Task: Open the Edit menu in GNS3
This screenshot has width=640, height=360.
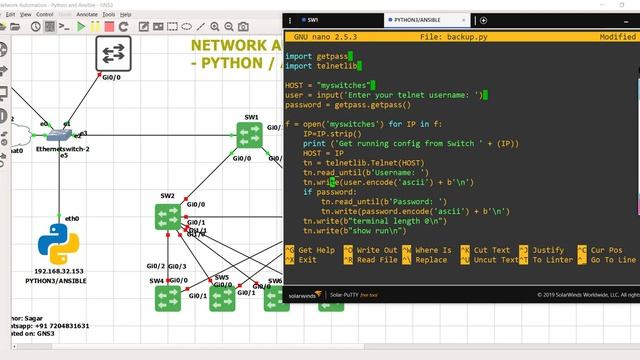Action: pyautogui.click(x=10, y=14)
